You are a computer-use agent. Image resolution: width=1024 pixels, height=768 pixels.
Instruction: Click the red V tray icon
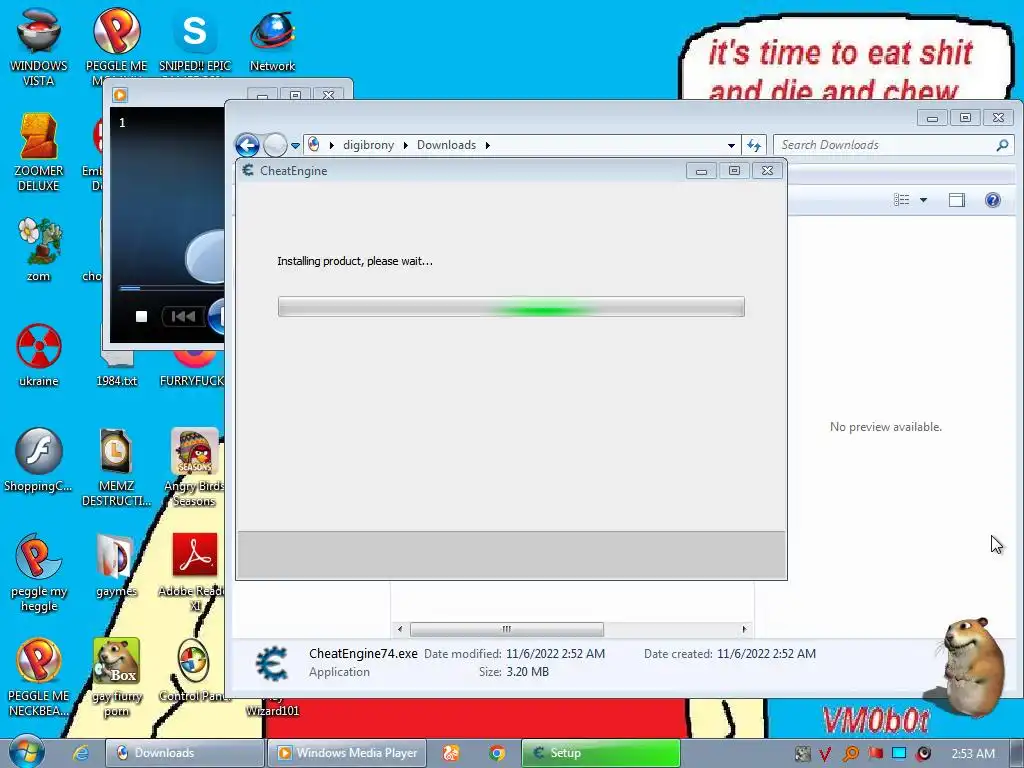point(825,754)
